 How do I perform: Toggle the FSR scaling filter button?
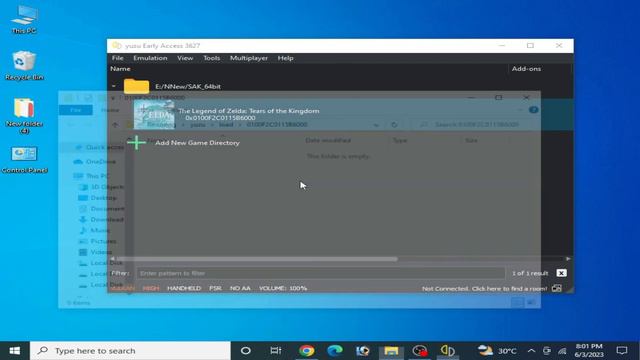tap(215, 288)
